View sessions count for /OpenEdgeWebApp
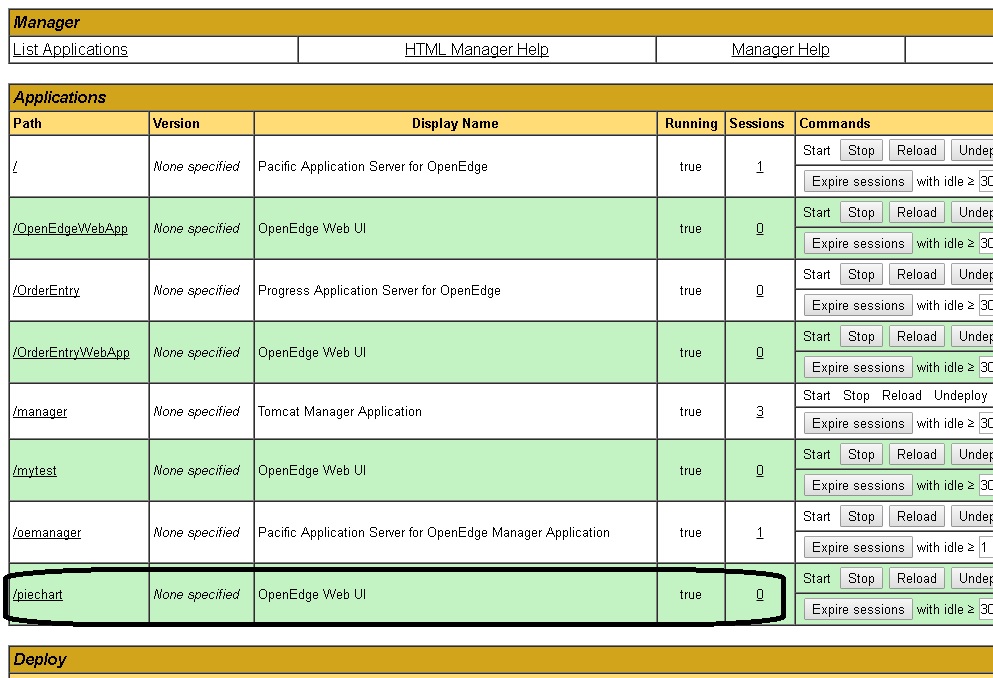 click(x=759, y=229)
